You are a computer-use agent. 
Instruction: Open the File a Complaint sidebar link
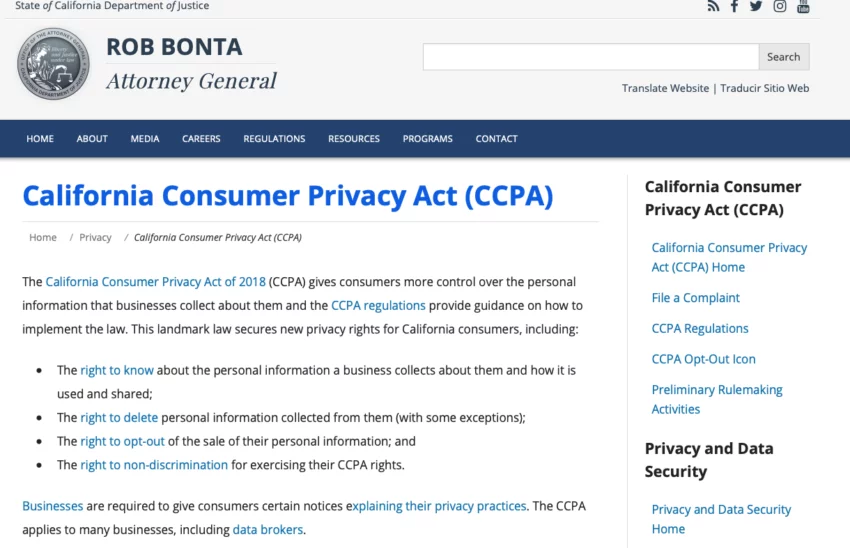[696, 298]
